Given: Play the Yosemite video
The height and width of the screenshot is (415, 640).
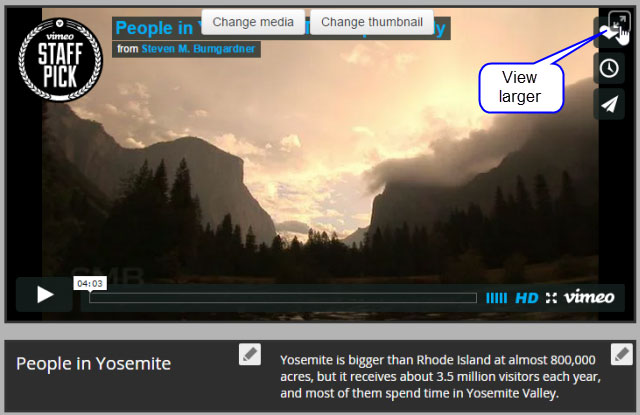Looking at the screenshot, I should [44, 295].
